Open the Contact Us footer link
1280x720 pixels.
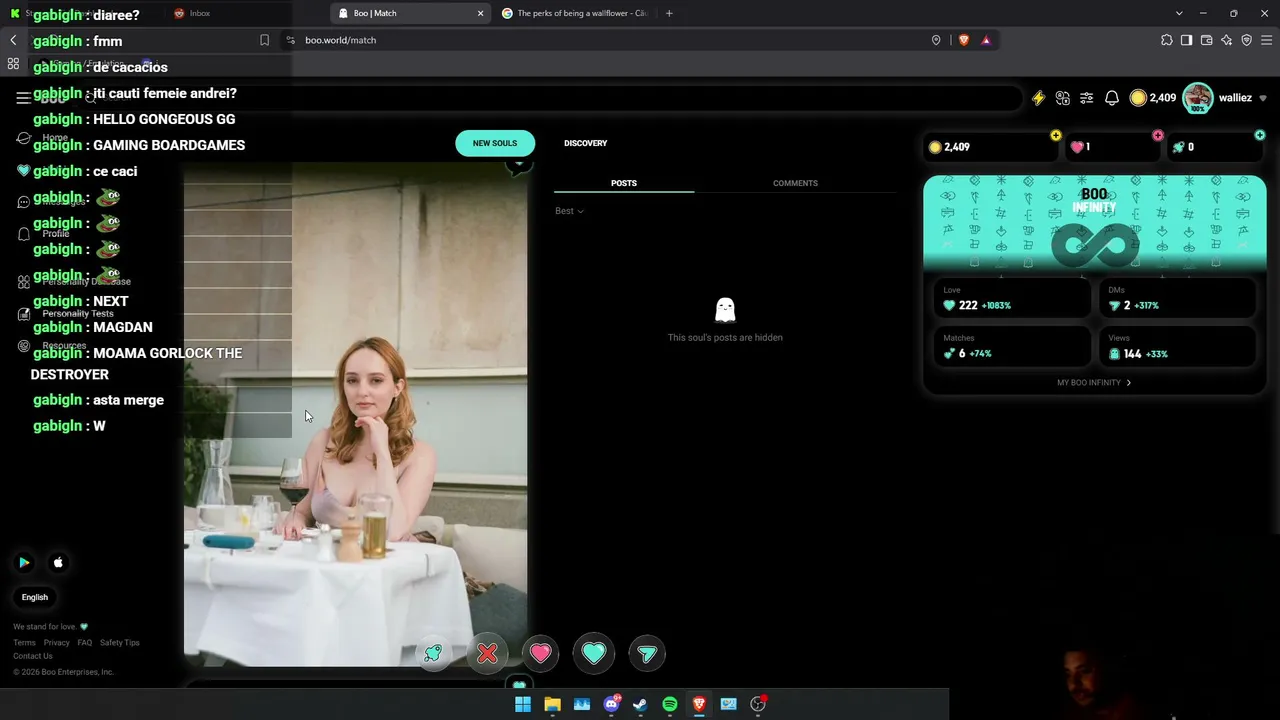[33, 656]
